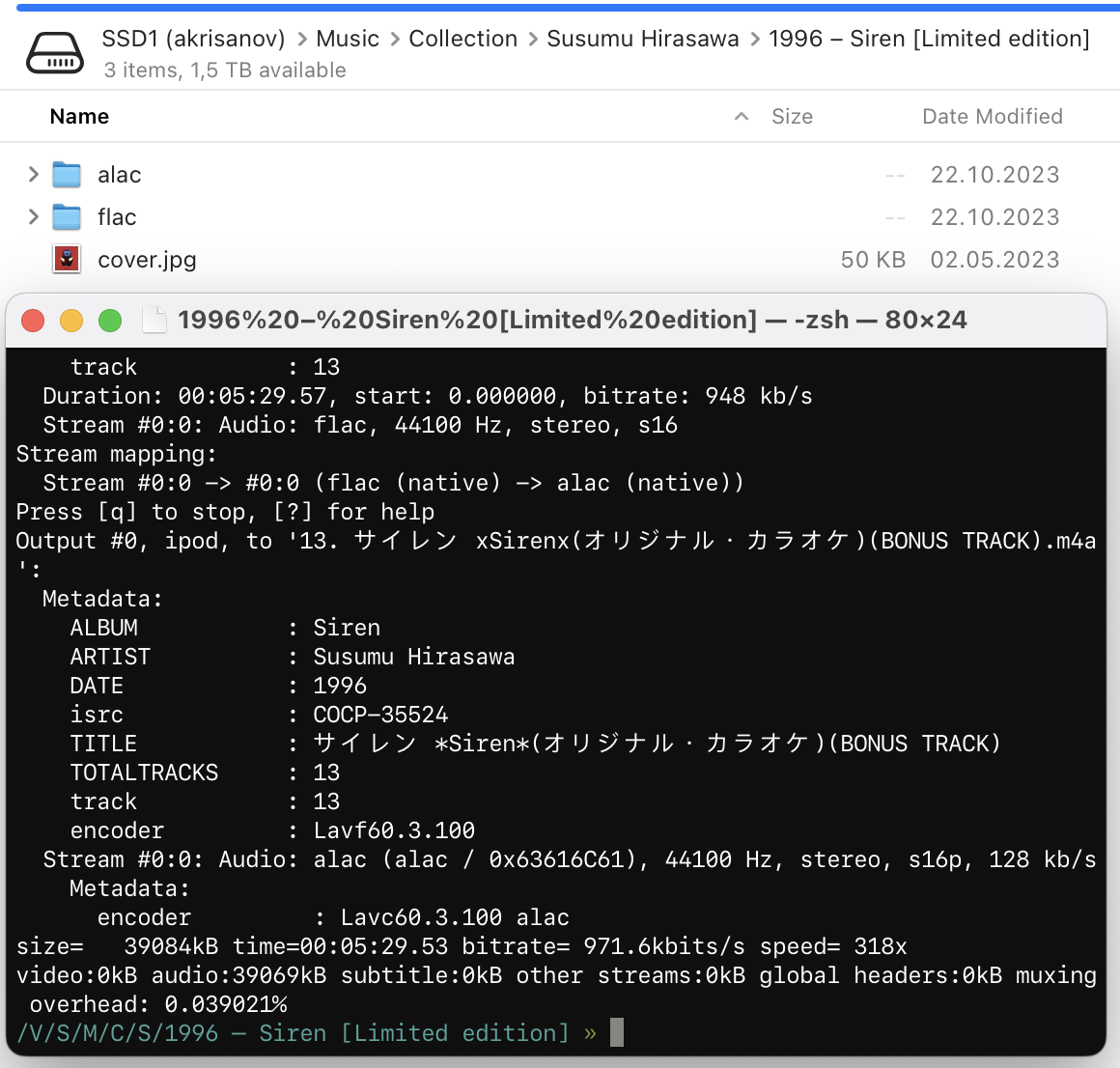Click 1996 – Siren [Limited edition] breadcrumb
This screenshot has height=1068, width=1120.
coord(929,39)
